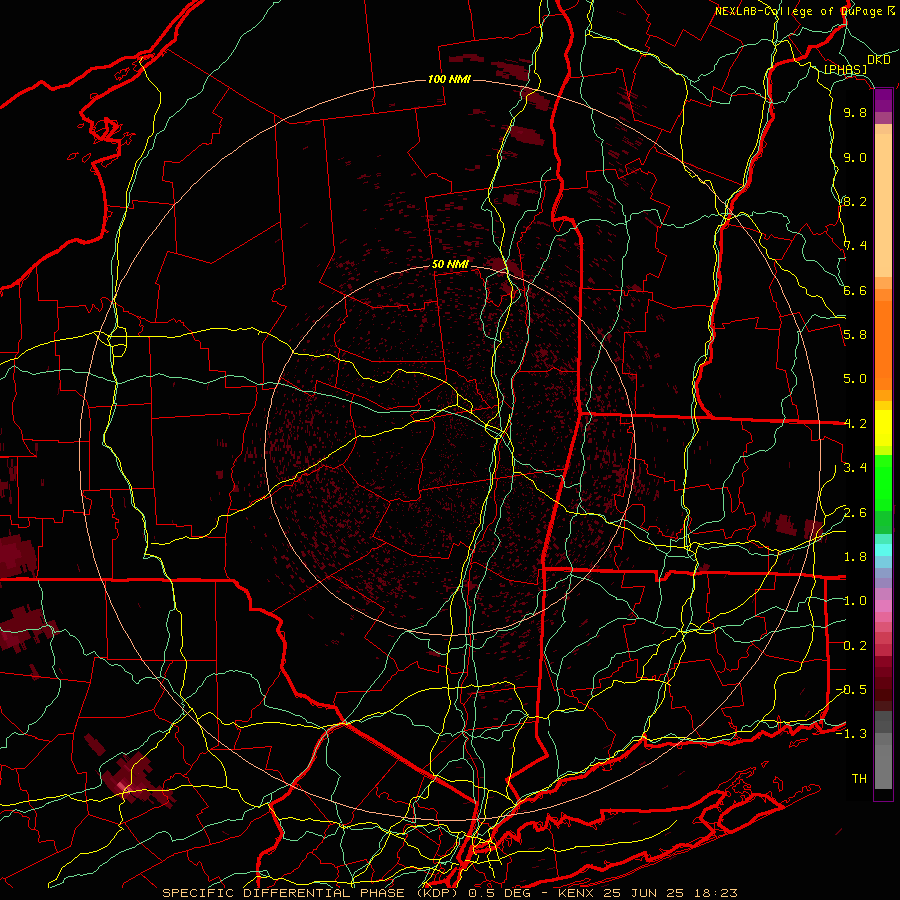The width and height of the screenshot is (900, 900).
Task: Click the 8.2 scale value
Action: click(x=855, y=202)
